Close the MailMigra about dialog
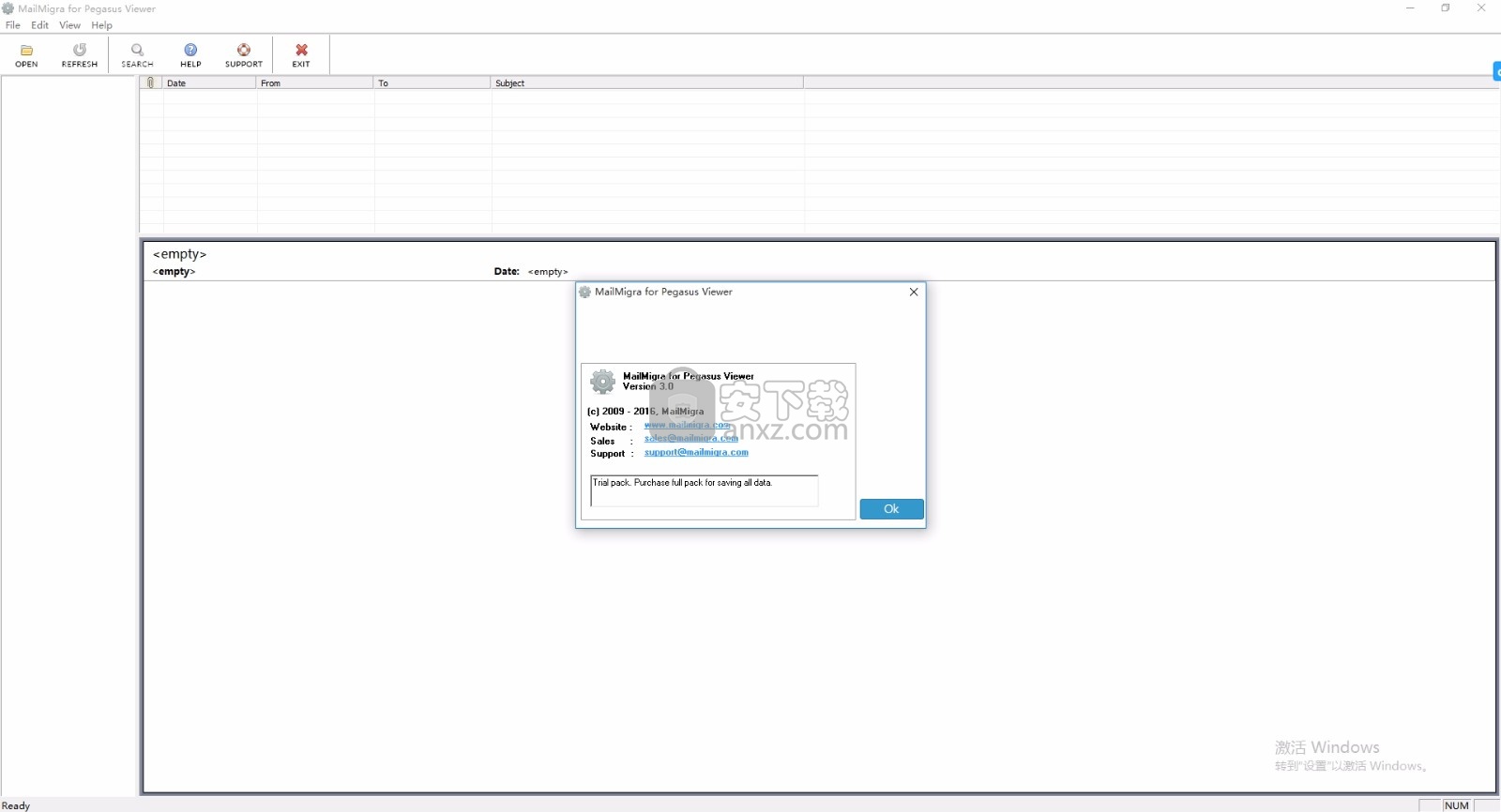Screen dimensions: 1501x812 coord(913,293)
